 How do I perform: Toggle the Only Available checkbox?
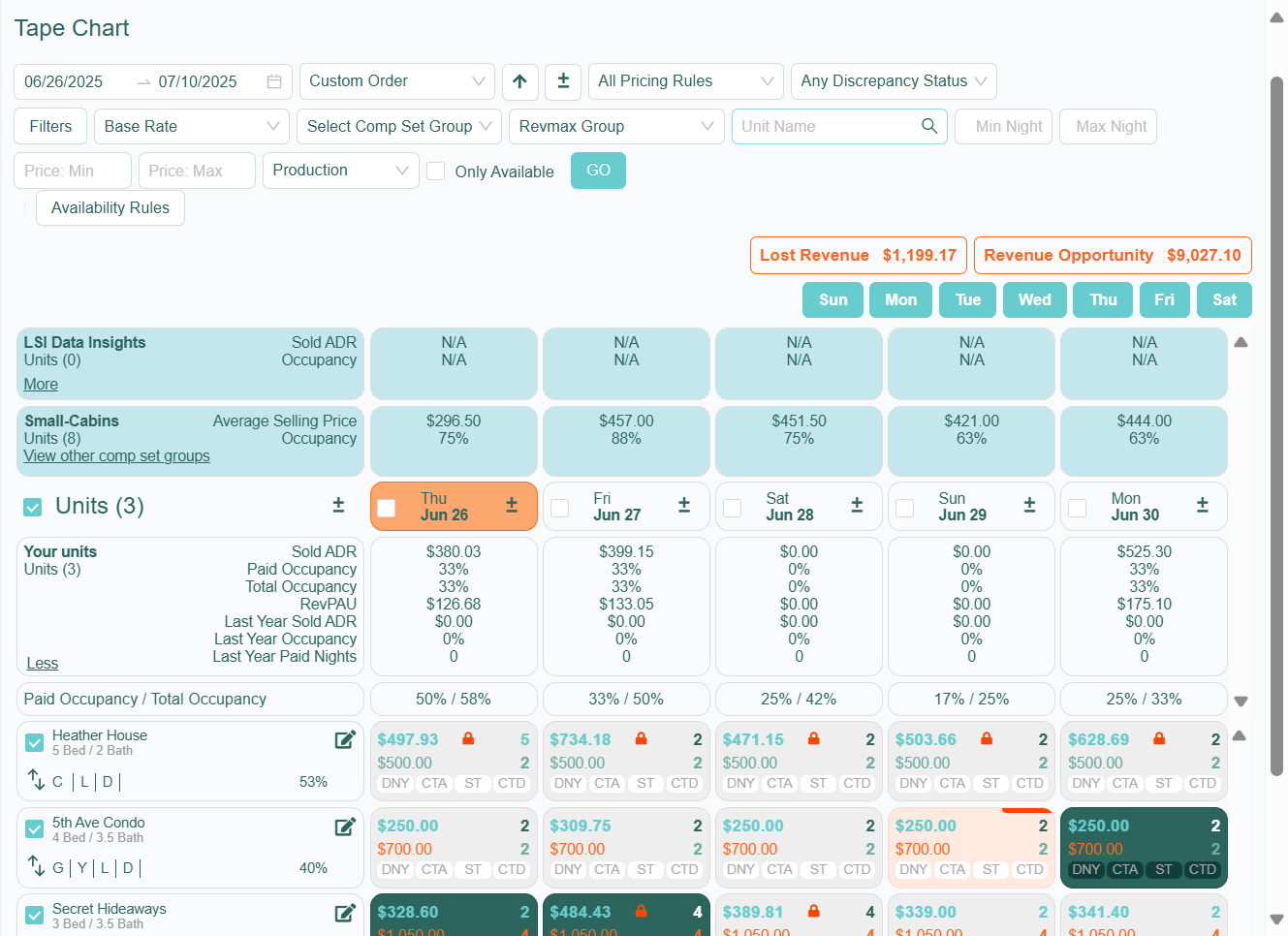click(436, 171)
